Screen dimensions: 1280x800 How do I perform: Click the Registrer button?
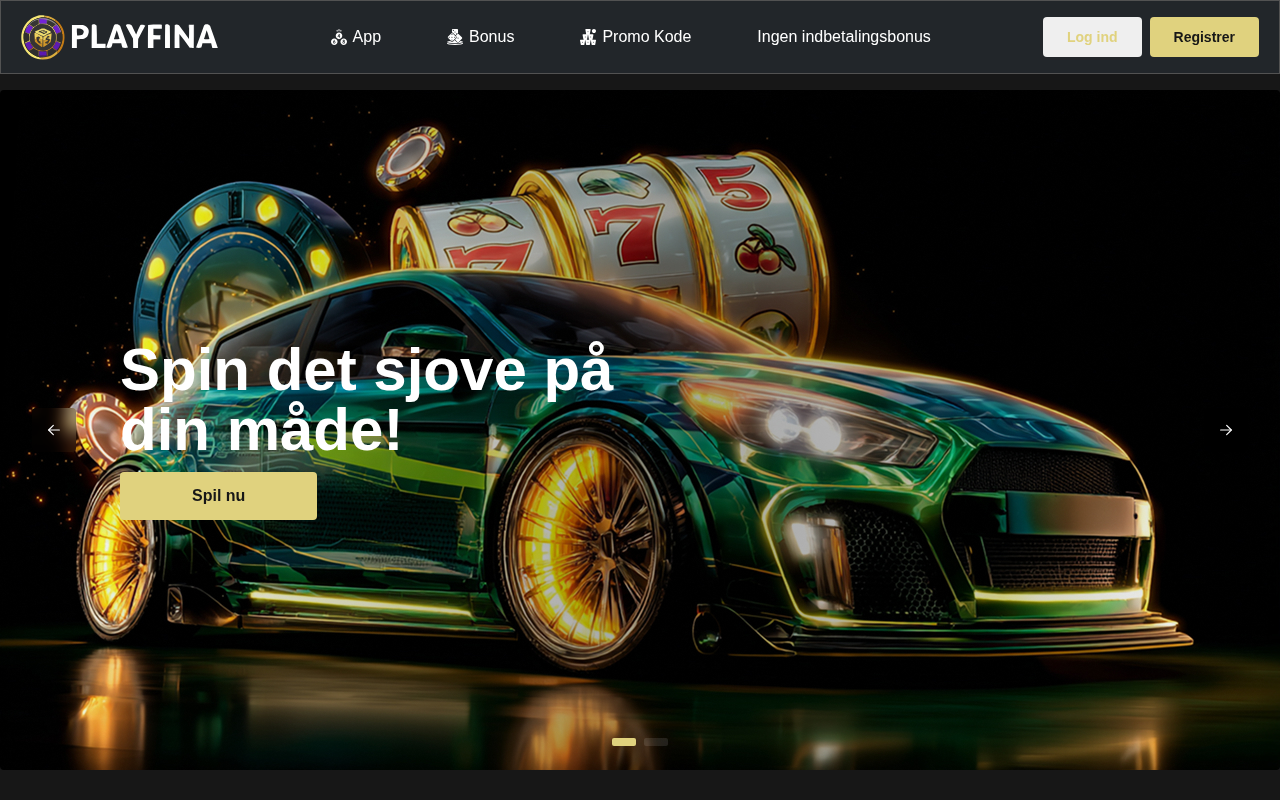pyautogui.click(x=1204, y=37)
